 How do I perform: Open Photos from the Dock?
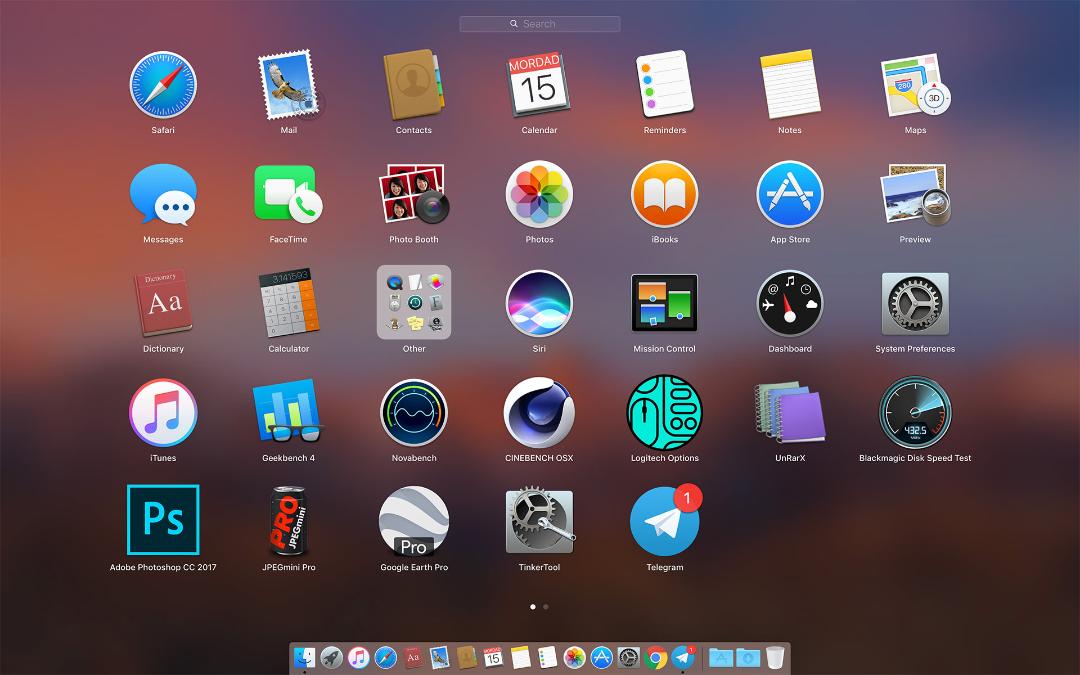[574, 657]
